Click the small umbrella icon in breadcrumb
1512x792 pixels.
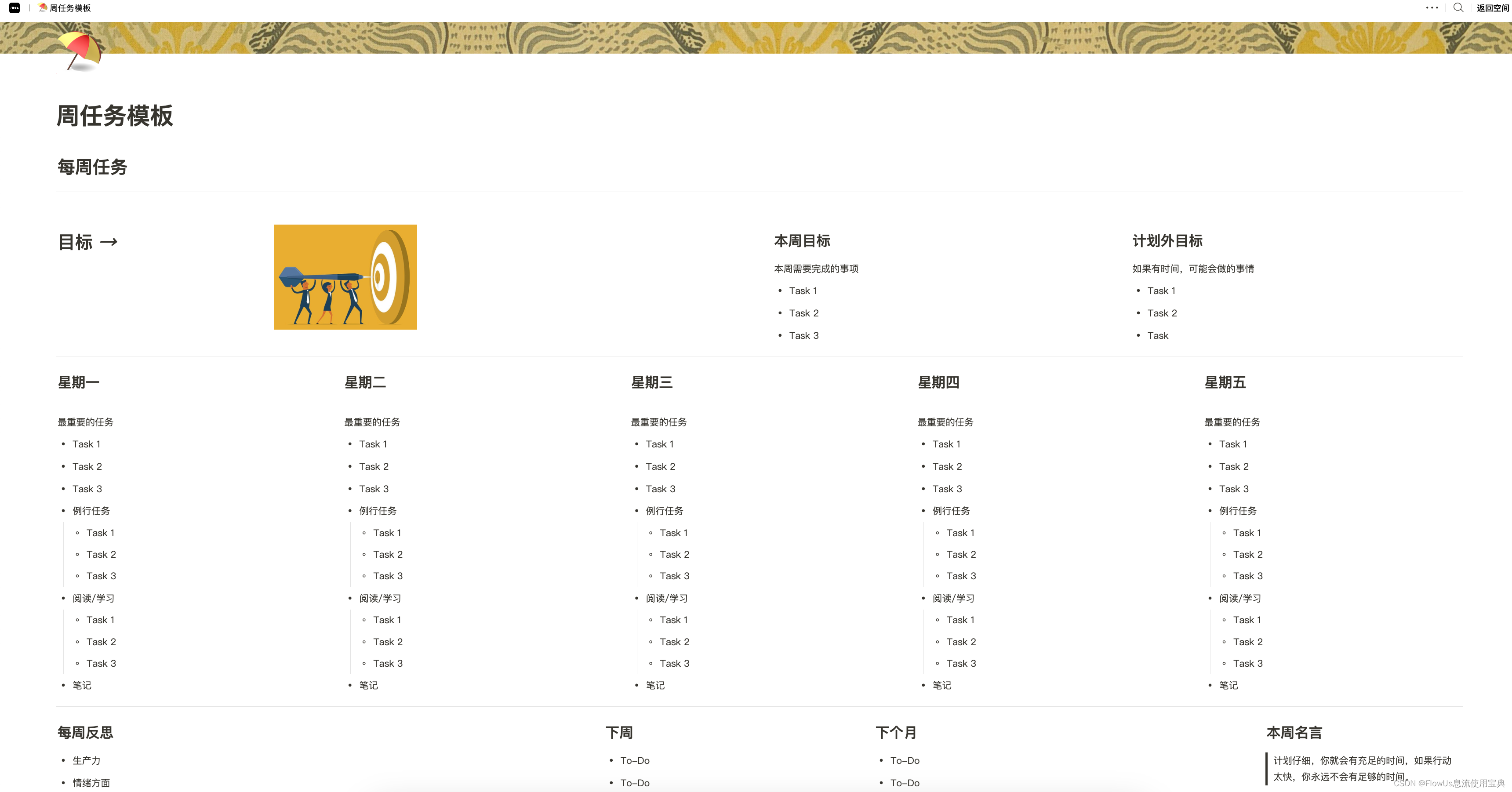42,7
